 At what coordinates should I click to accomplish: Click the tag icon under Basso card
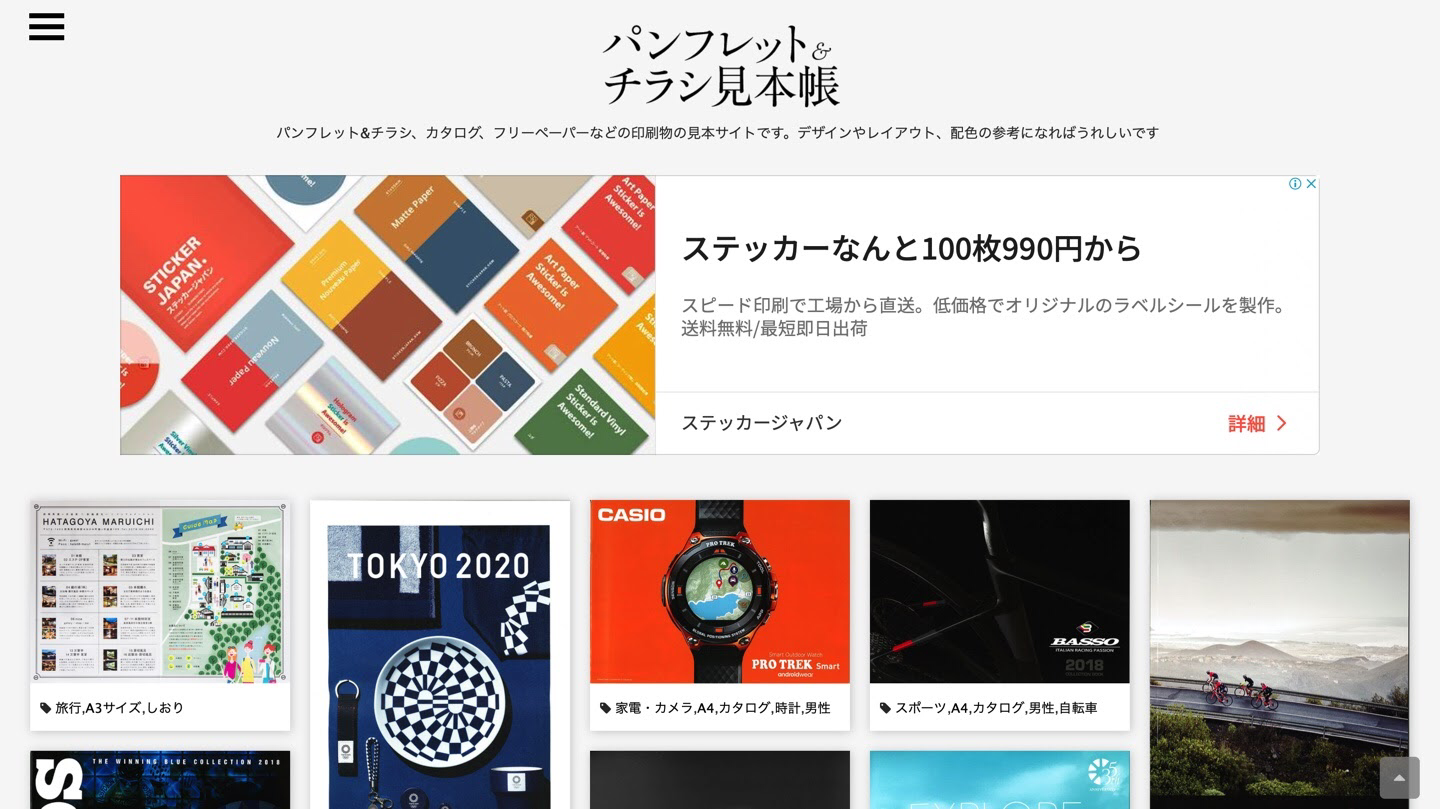point(885,708)
